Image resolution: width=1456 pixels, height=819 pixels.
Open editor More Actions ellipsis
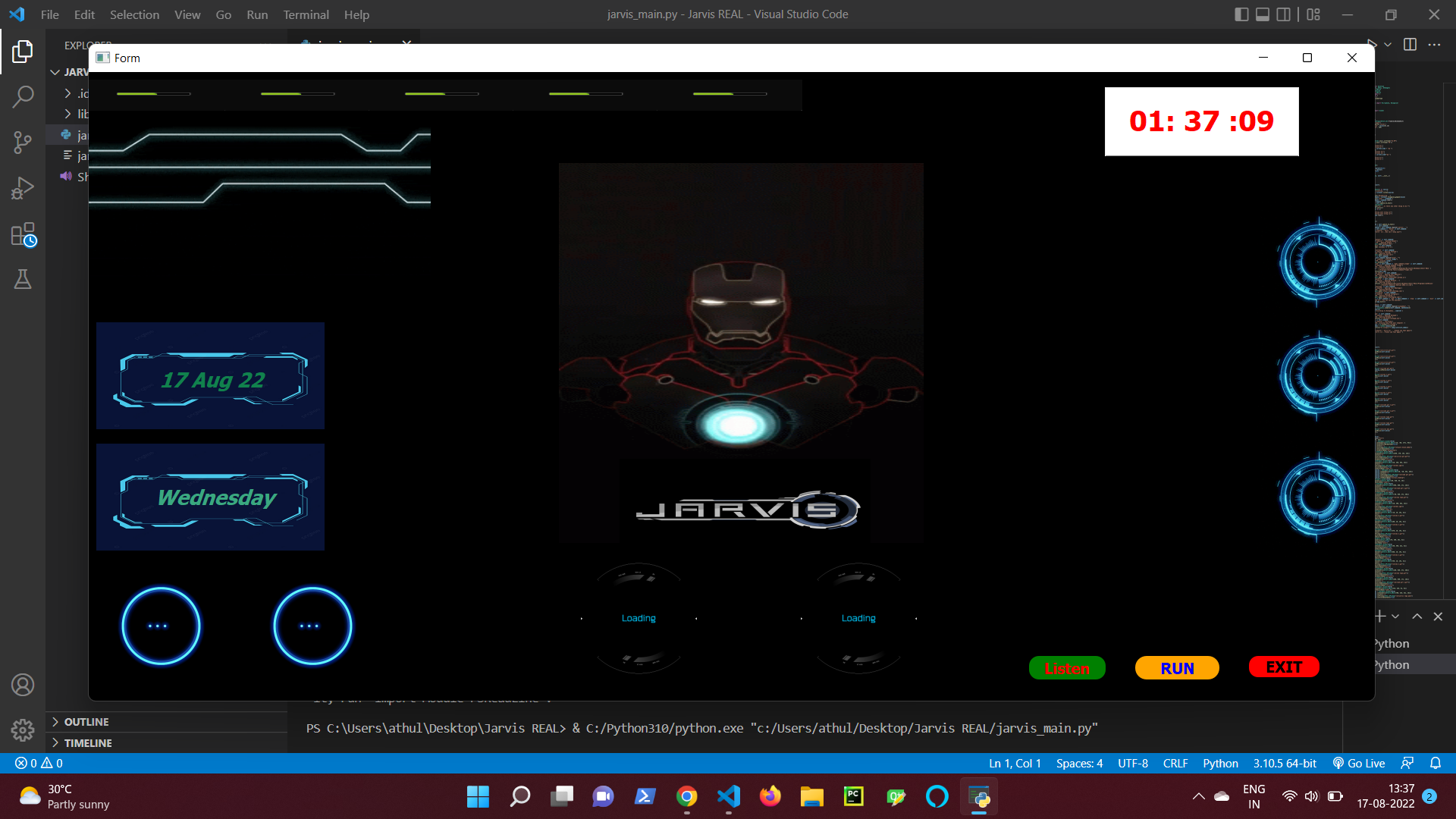[x=1434, y=45]
